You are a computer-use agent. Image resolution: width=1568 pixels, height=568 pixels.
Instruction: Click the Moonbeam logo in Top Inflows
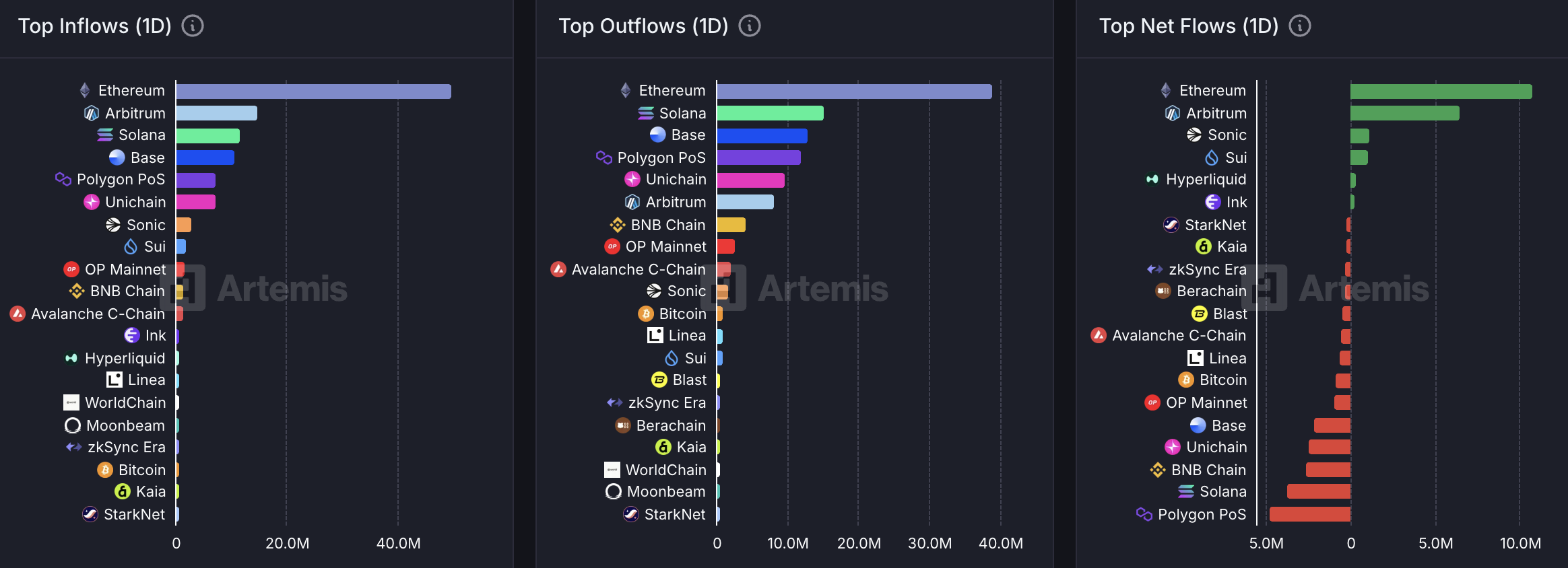tap(73, 425)
